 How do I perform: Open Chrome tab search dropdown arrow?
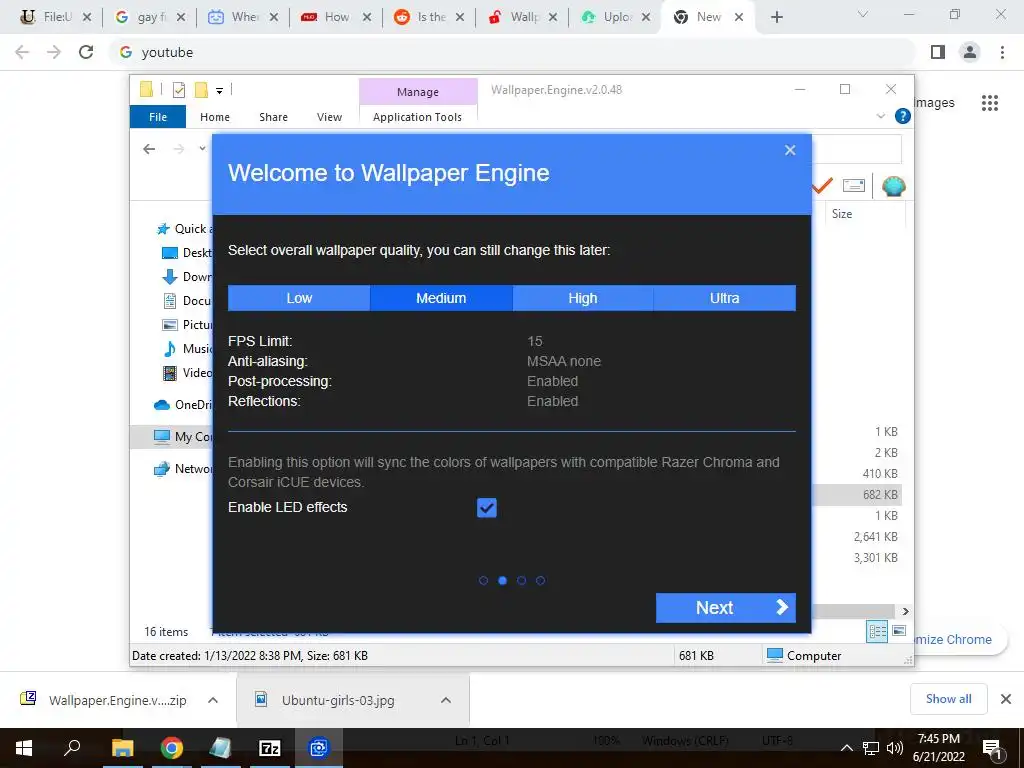coord(863,14)
